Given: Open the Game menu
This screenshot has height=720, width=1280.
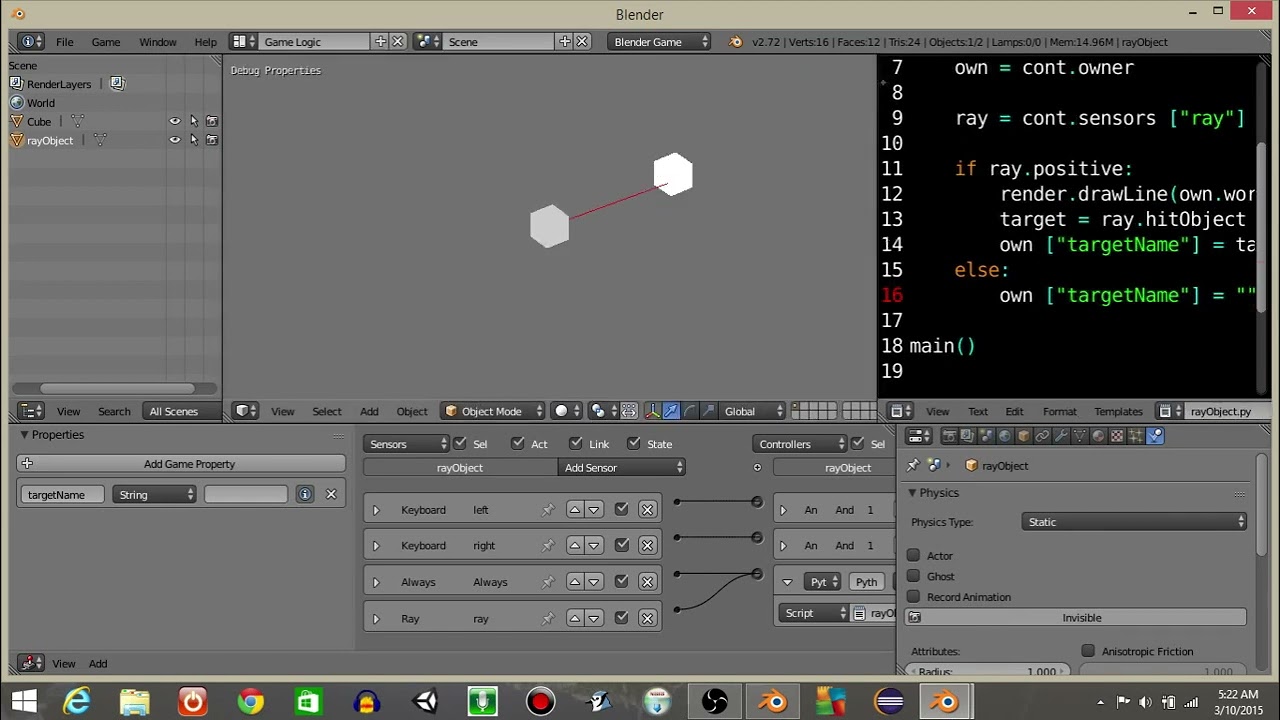Looking at the screenshot, I should point(106,42).
